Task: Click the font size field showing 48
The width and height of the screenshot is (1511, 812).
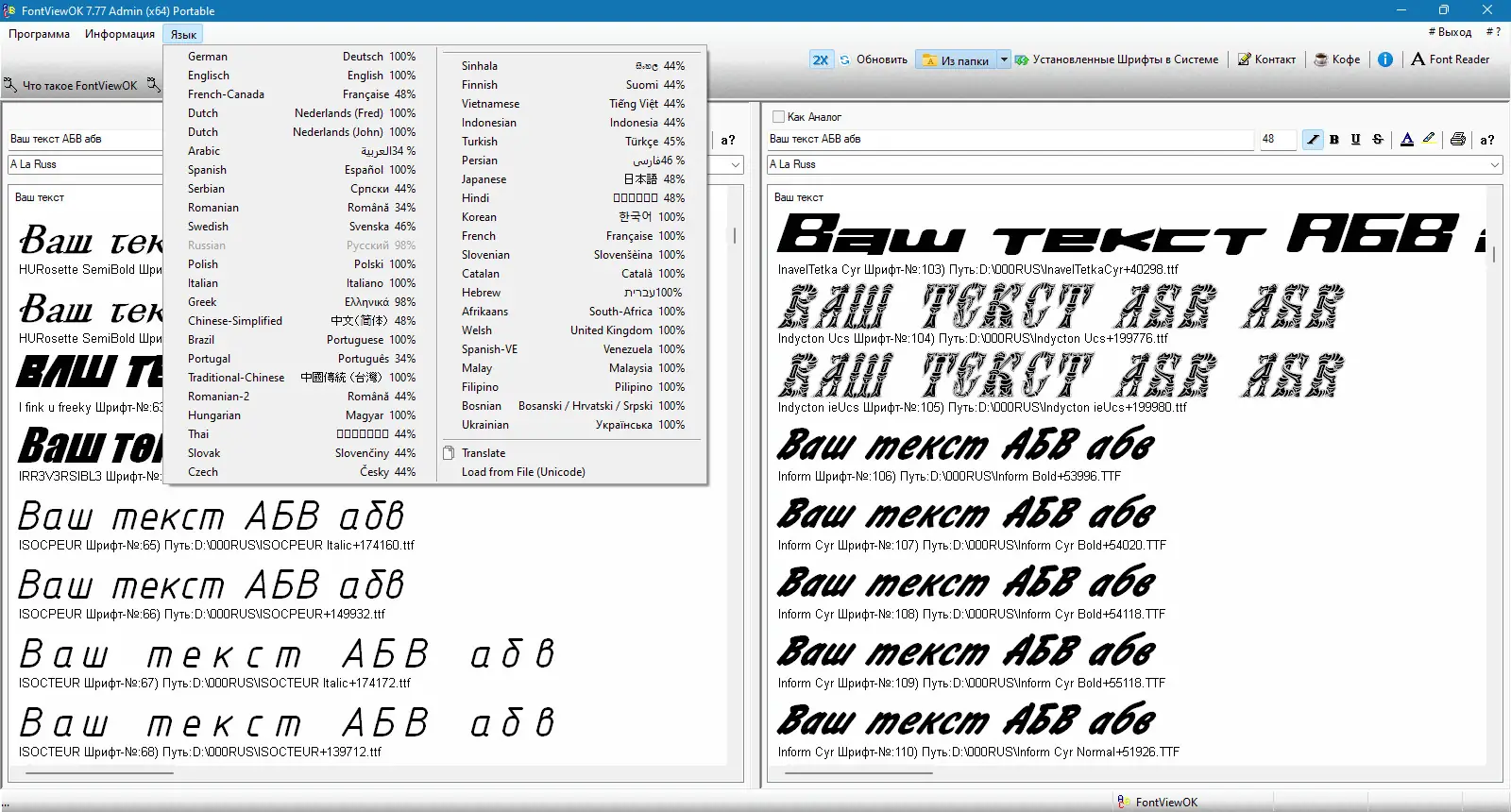Action: (x=1278, y=139)
